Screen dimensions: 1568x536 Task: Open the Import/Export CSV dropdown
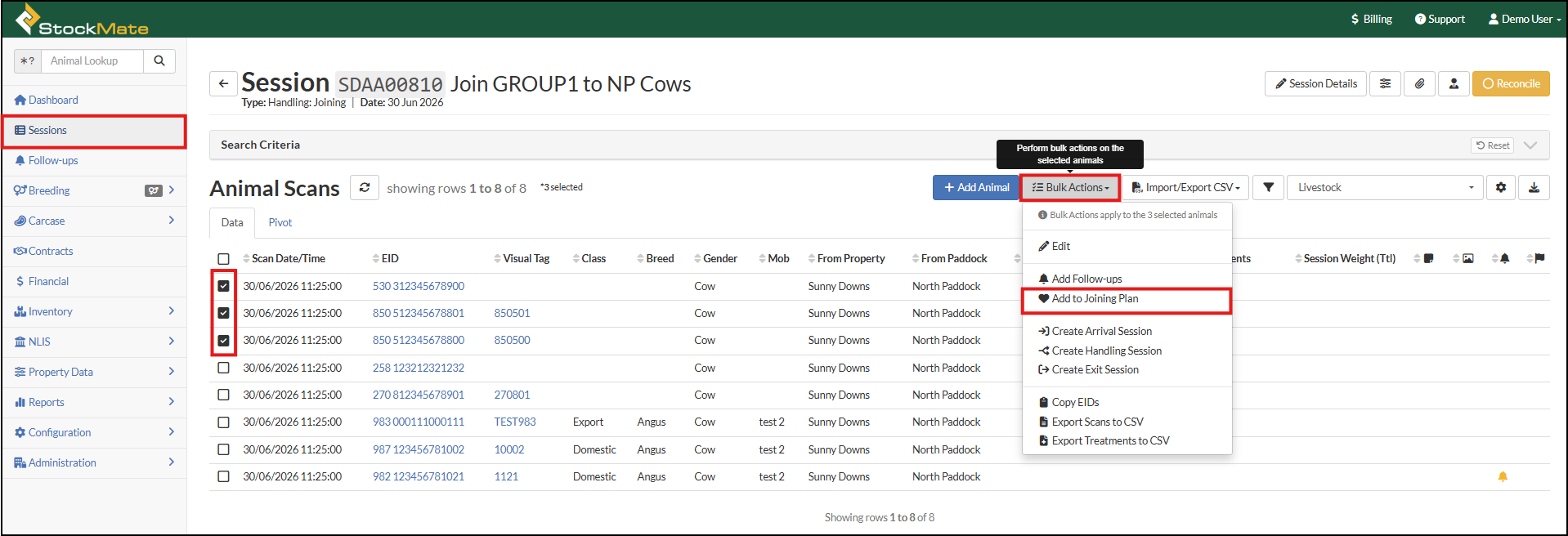[x=1185, y=187]
